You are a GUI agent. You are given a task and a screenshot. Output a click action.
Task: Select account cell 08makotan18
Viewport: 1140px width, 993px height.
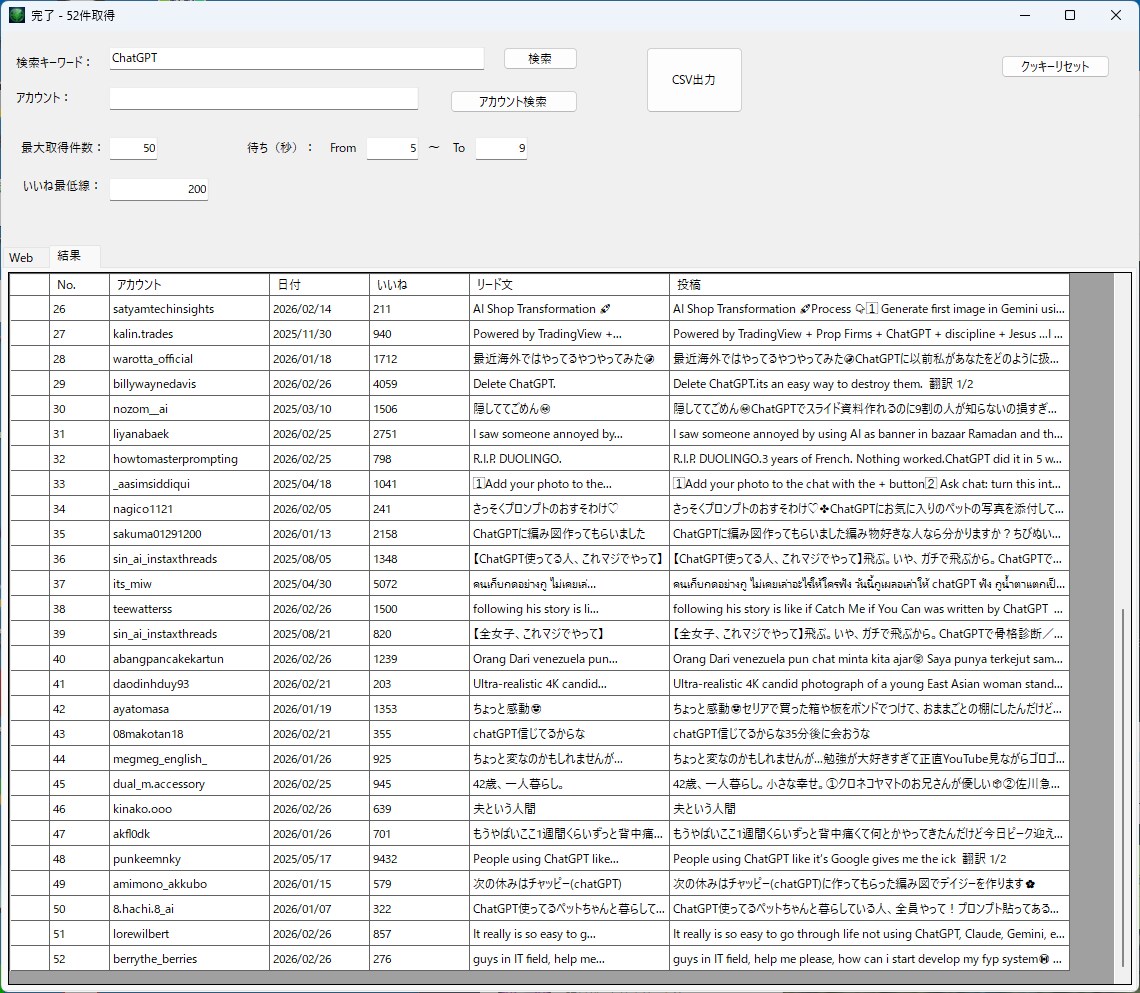[x=189, y=734]
